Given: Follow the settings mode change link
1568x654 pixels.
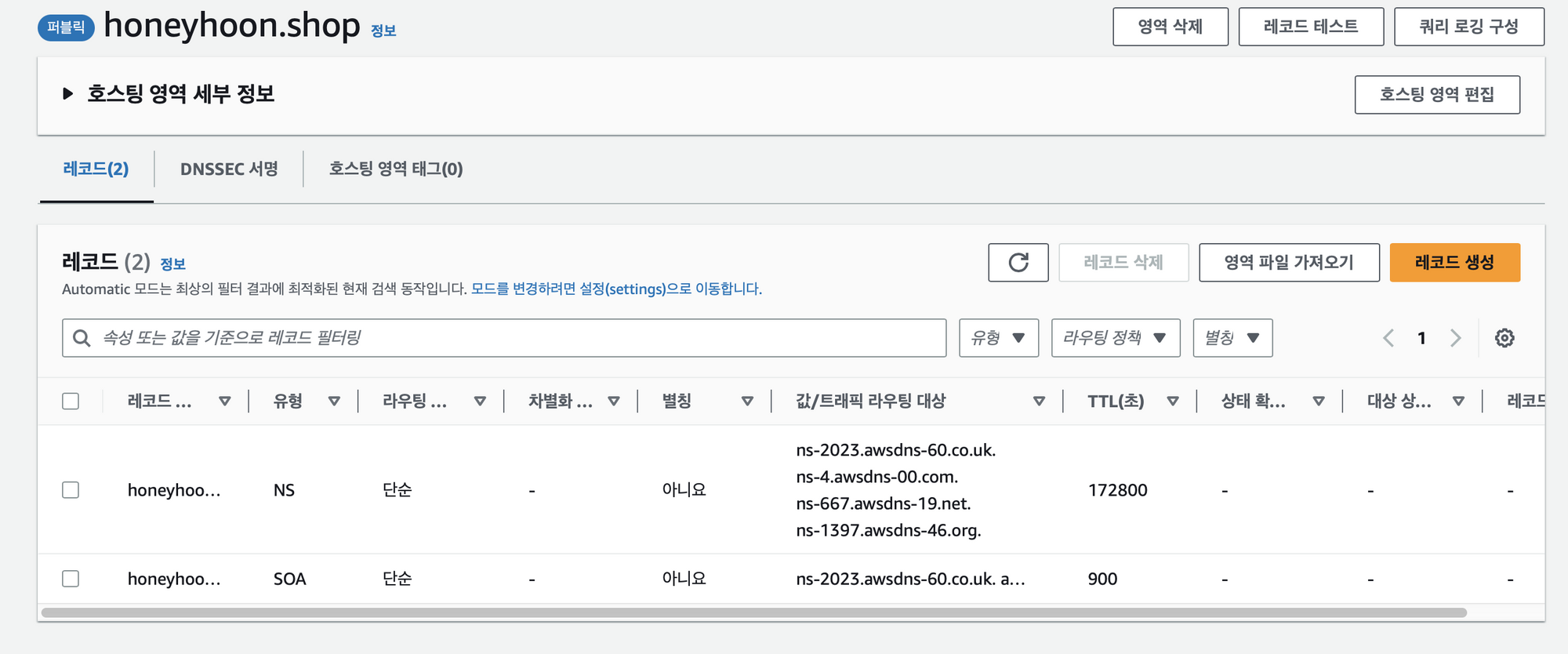Looking at the screenshot, I should [x=616, y=289].
